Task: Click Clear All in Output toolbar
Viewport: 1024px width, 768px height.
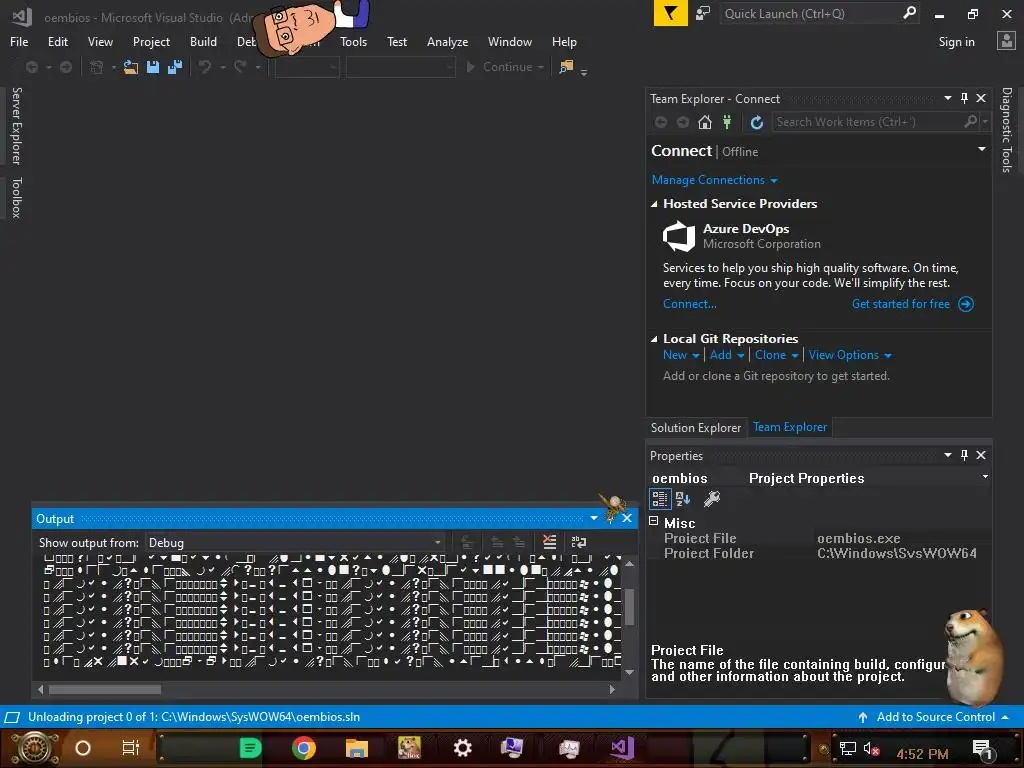Action: point(549,542)
